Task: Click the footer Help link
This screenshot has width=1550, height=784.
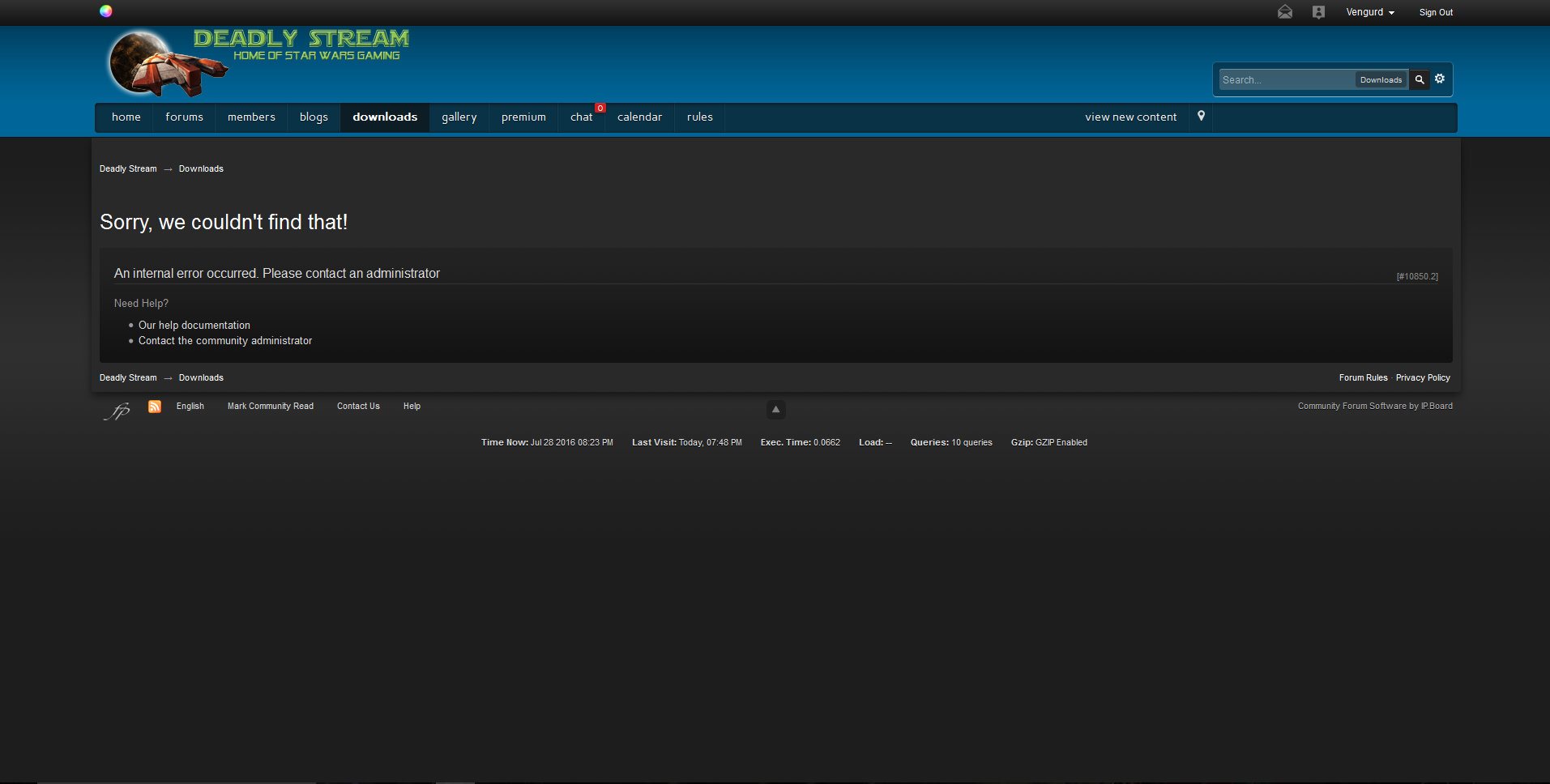Action: pos(412,406)
